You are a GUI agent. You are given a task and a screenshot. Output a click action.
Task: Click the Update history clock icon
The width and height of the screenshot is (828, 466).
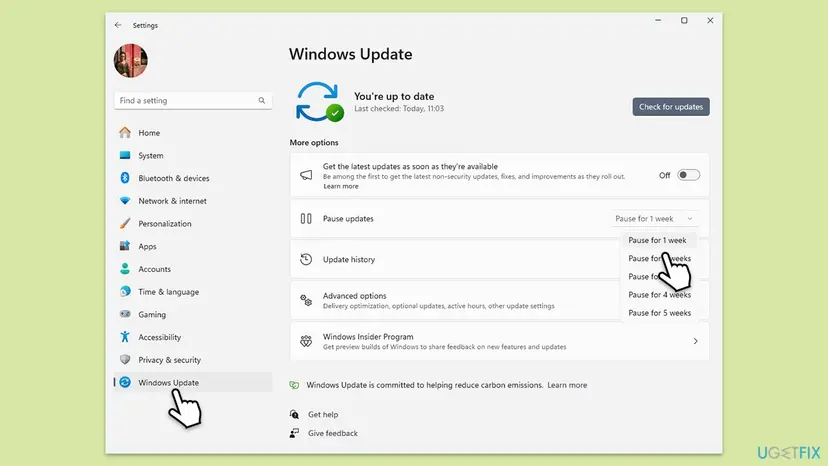(x=306, y=259)
